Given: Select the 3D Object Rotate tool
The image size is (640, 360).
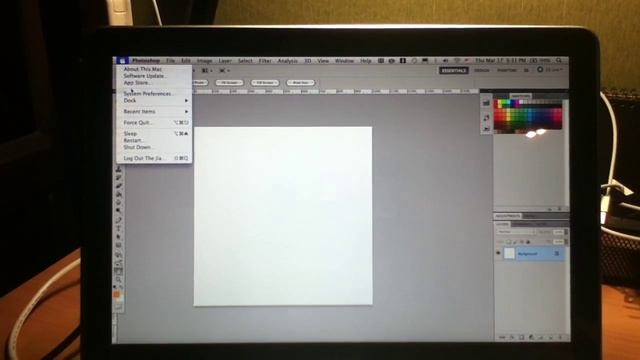Looking at the screenshot, I should 118,255.
